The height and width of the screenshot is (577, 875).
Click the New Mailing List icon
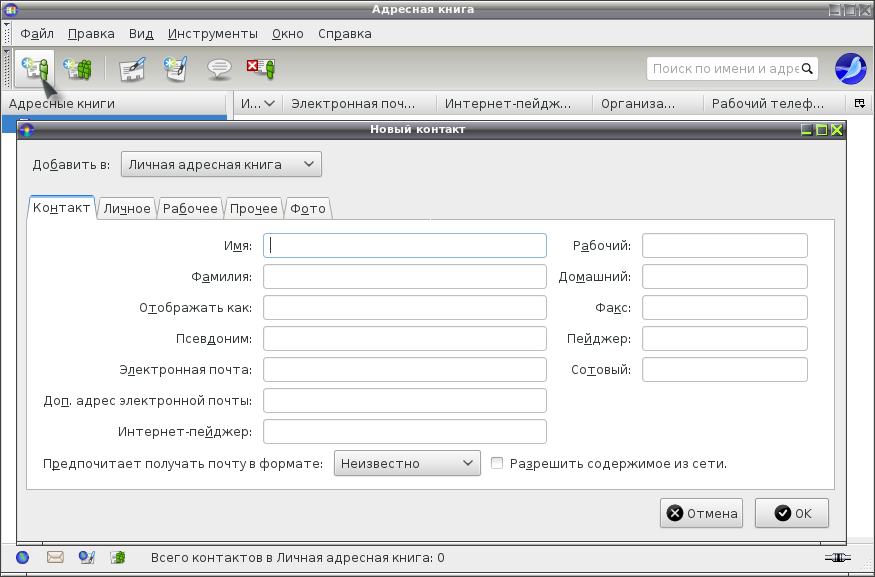77,69
